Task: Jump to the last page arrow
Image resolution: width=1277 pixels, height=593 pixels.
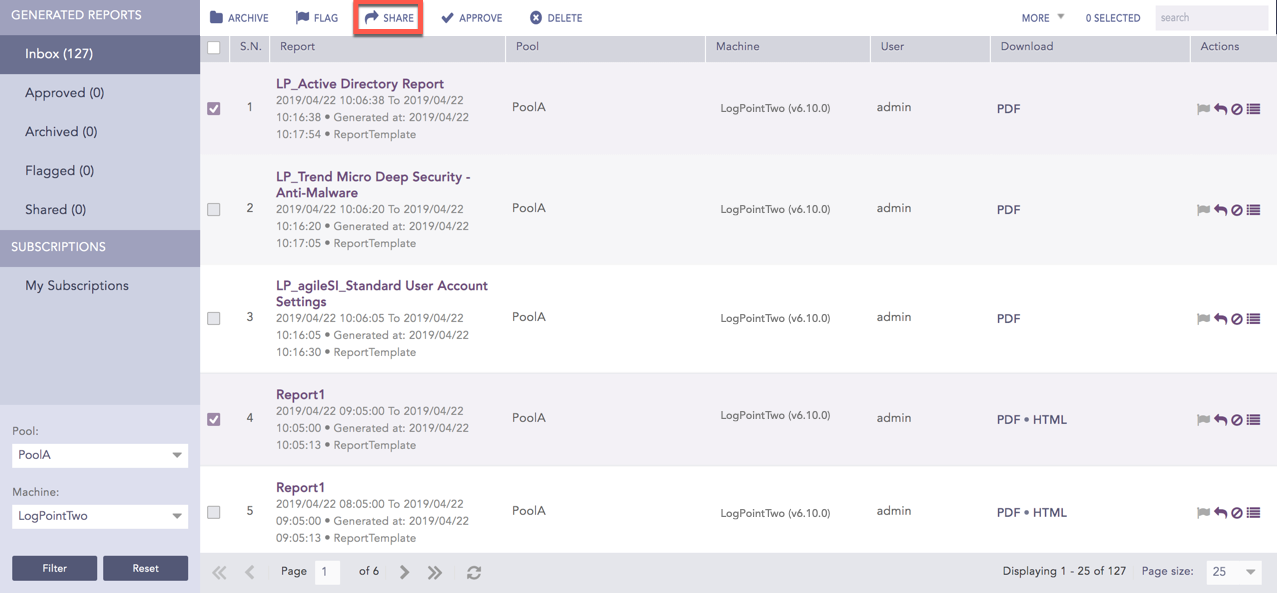Action: click(435, 573)
